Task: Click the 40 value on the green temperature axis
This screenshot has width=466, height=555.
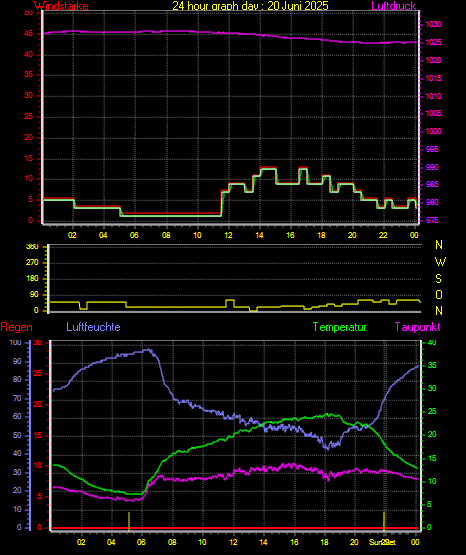Action: pos(432,343)
